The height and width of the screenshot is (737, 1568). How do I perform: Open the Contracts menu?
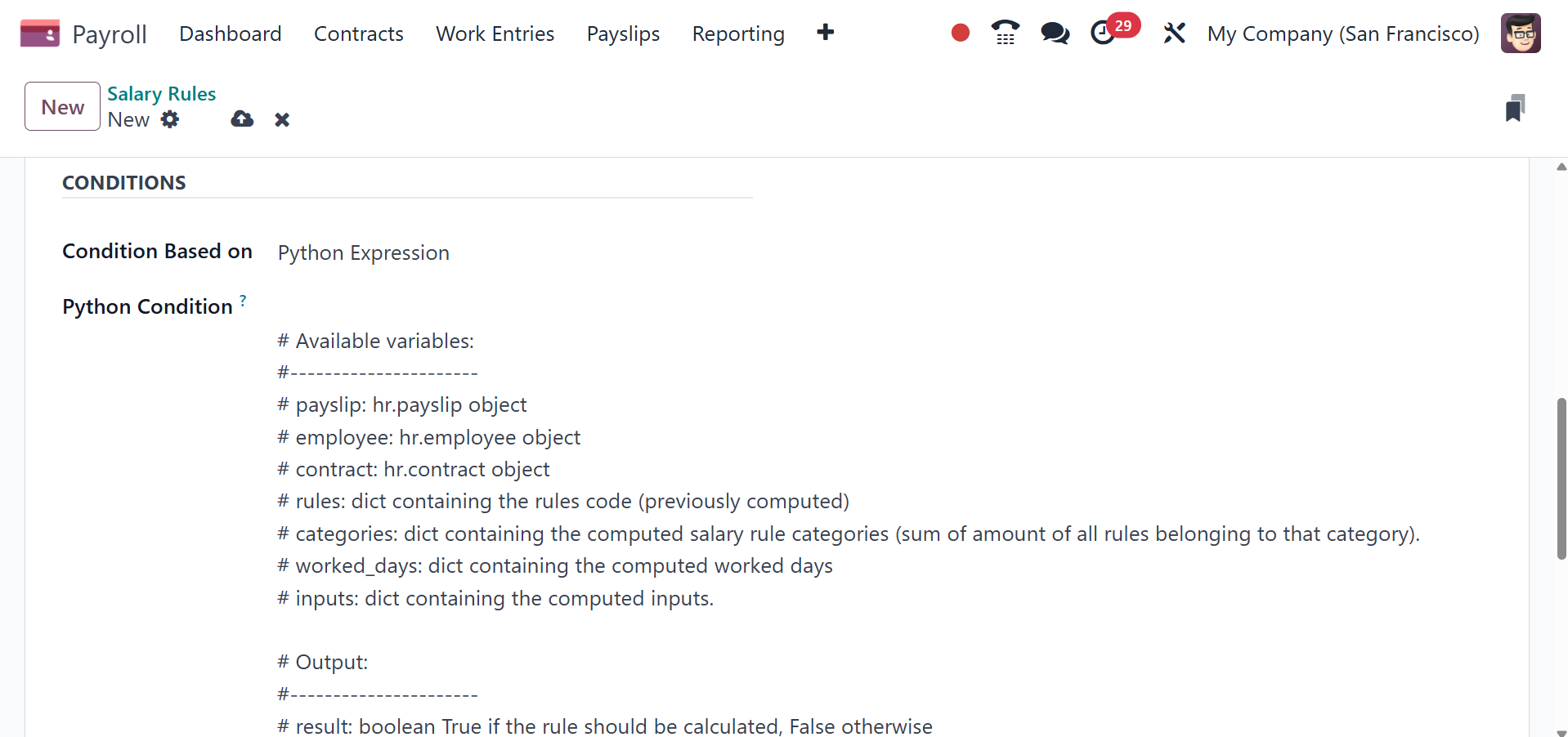click(358, 33)
